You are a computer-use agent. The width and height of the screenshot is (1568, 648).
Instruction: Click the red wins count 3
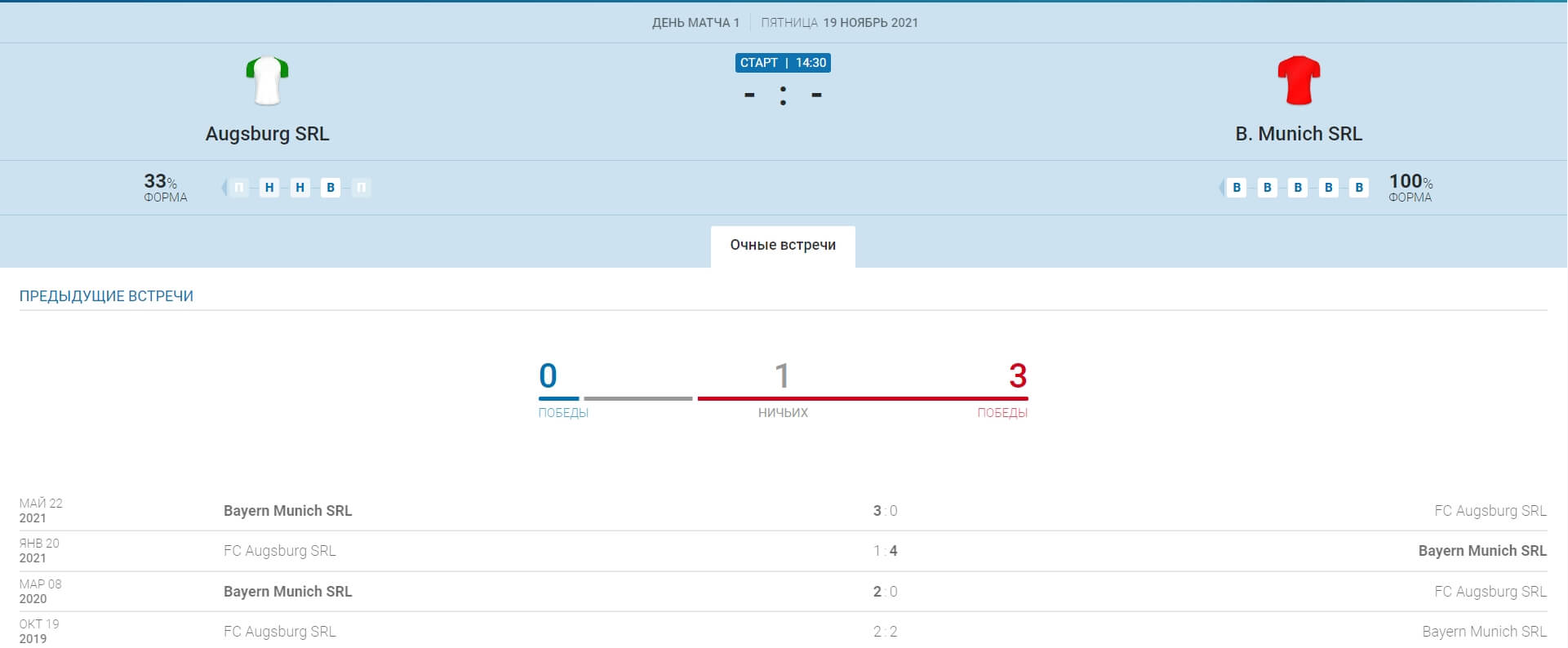(x=1018, y=375)
